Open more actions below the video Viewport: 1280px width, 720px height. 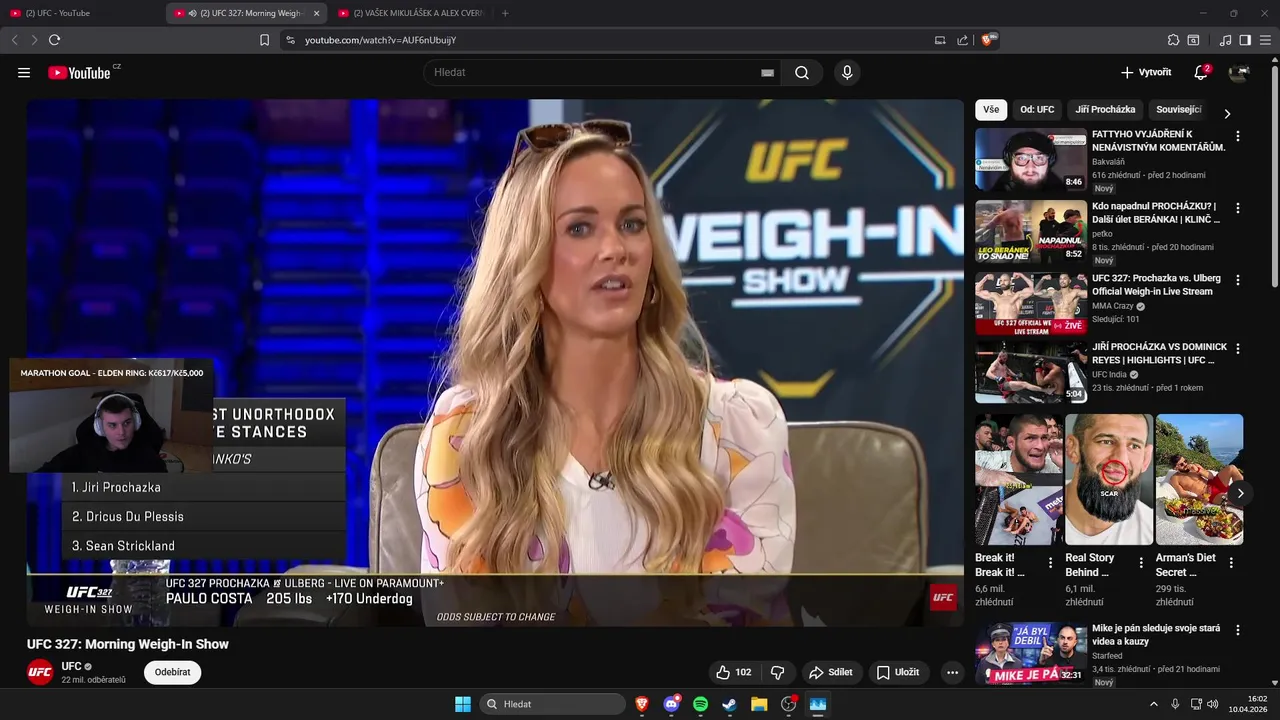[952, 673]
